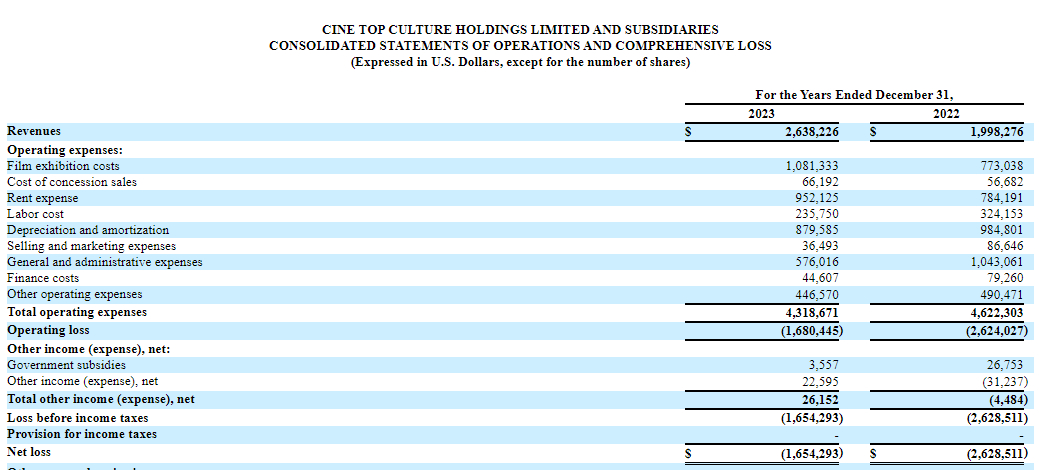1039x470 pixels.
Task: Click the 'Other income (expense), net:' section heading
Action: 89,348
